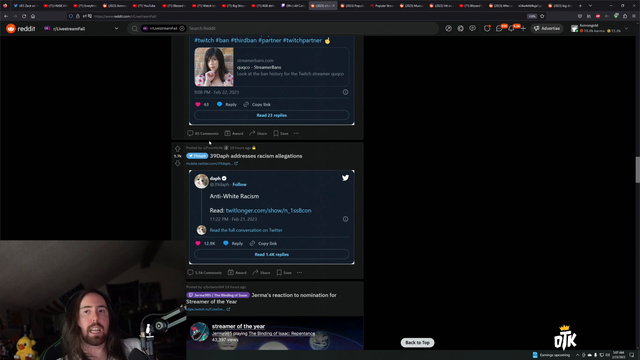
Task: Click the Back to Top button
Action: (x=417, y=342)
